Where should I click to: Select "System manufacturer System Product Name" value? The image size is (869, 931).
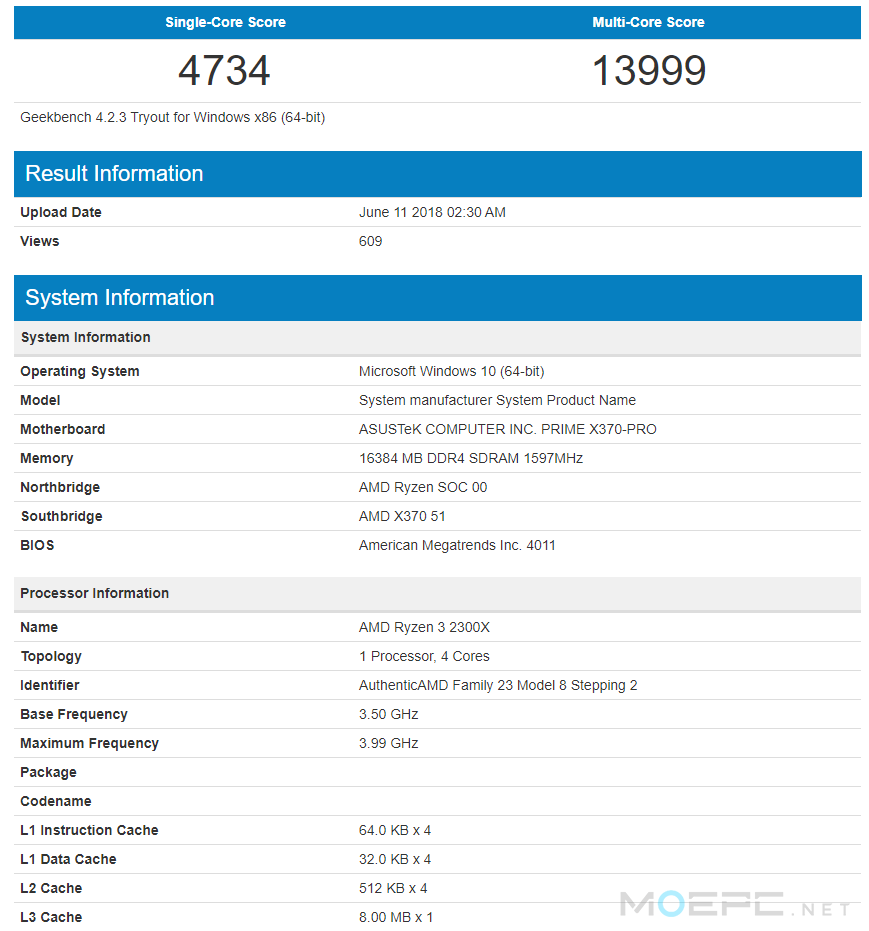point(497,401)
